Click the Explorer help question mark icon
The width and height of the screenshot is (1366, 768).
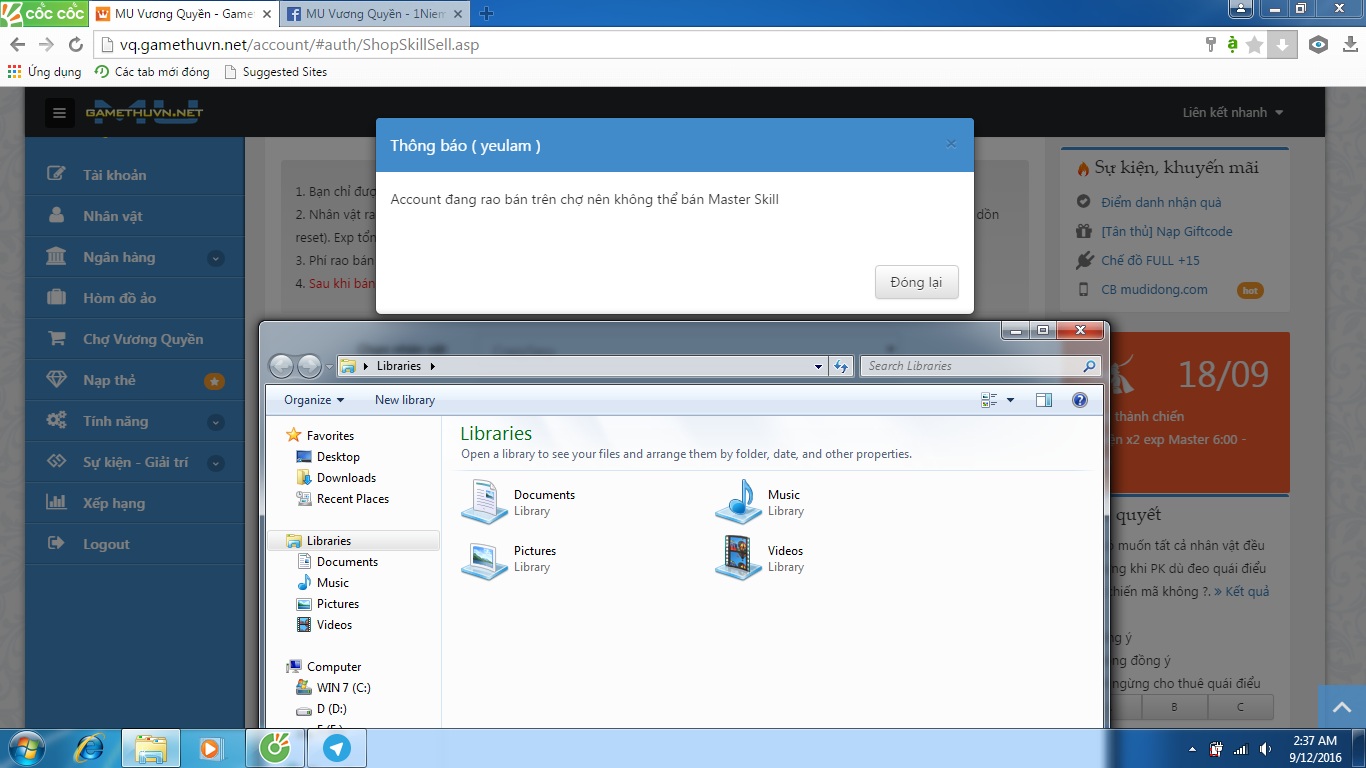(x=1079, y=400)
